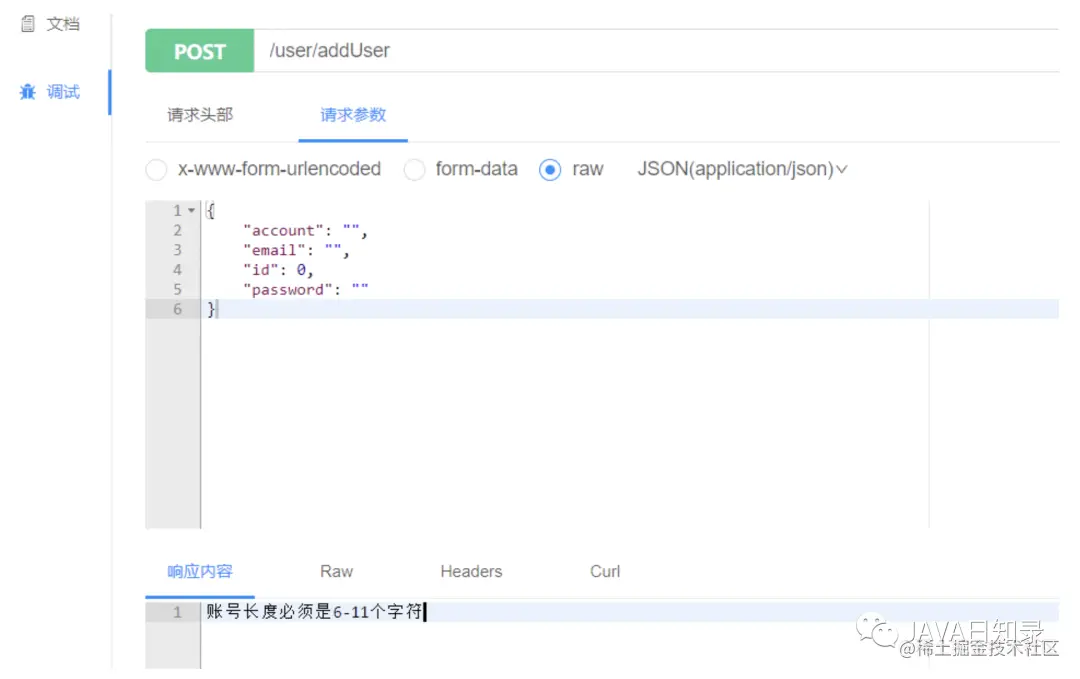Switch to the 请求参数 tab
Image resolution: width=1080 pixels, height=679 pixels.
tap(353, 115)
